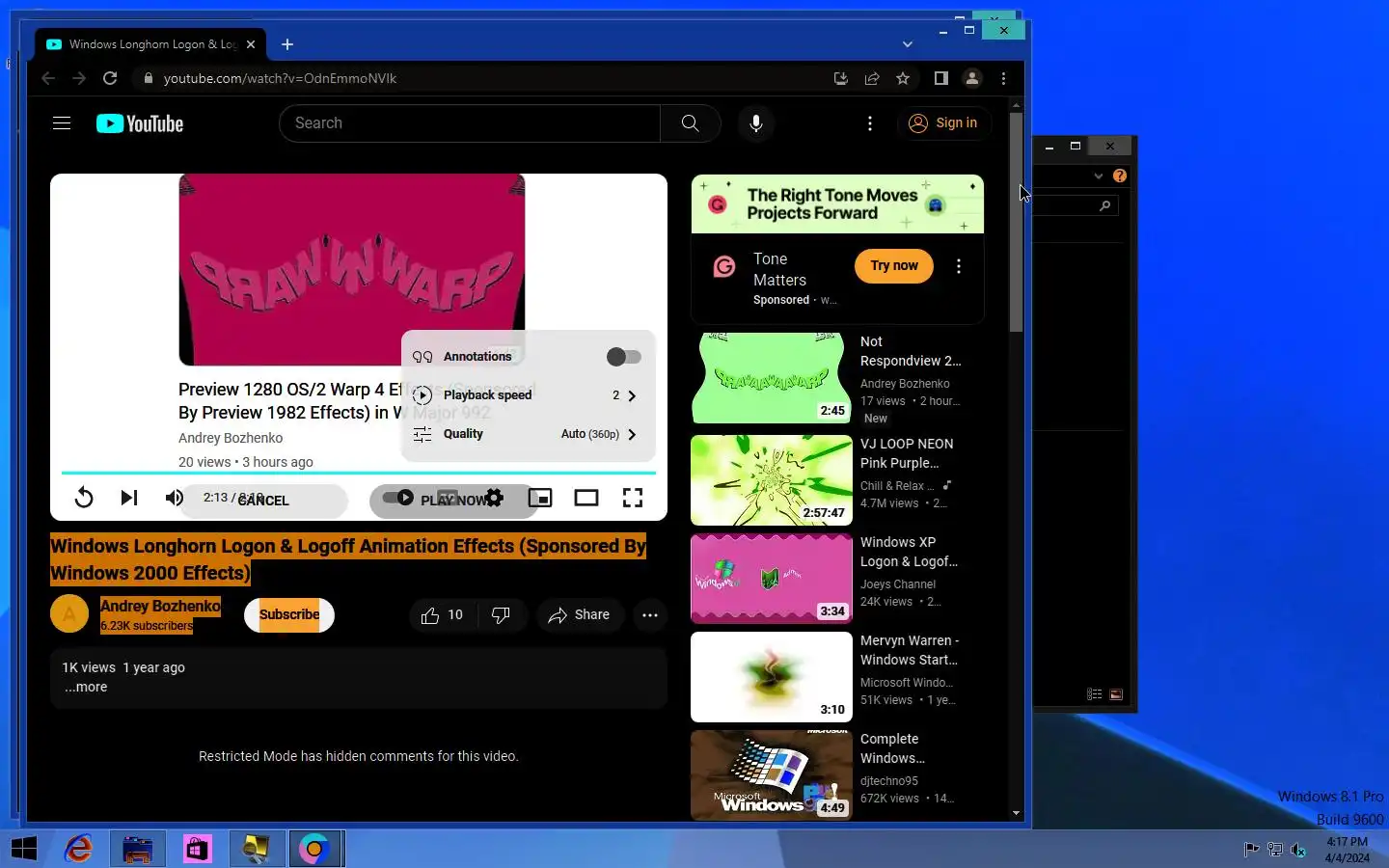Skip to the next video
Viewport: 1389px width, 868px height.
tap(128, 498)
